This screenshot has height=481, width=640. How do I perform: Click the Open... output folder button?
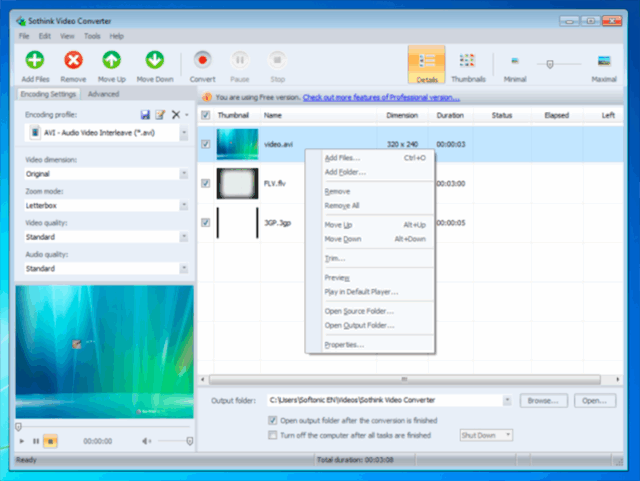[x=595, y=401]
